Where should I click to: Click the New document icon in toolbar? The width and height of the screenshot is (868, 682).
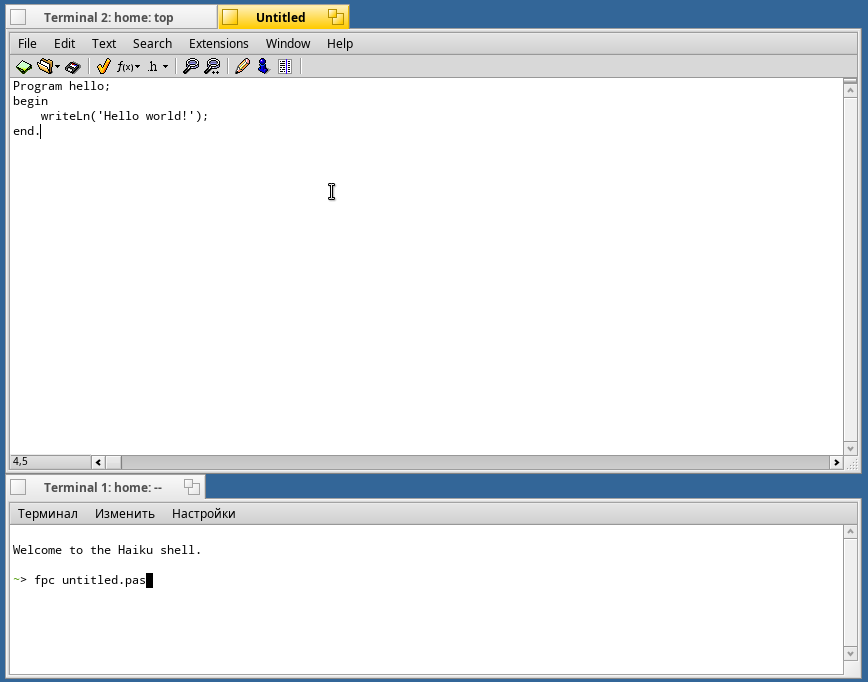click(24, 67)
